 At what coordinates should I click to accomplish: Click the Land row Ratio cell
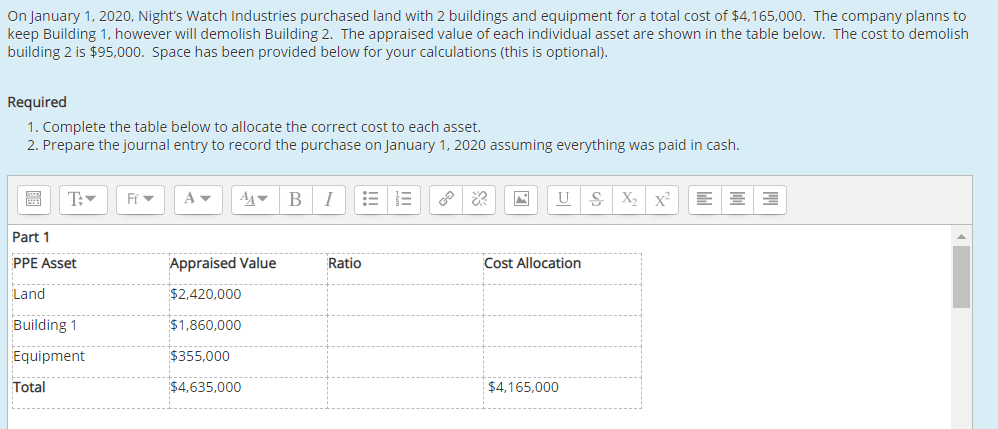pyautogui.click(x=405, y=300)
